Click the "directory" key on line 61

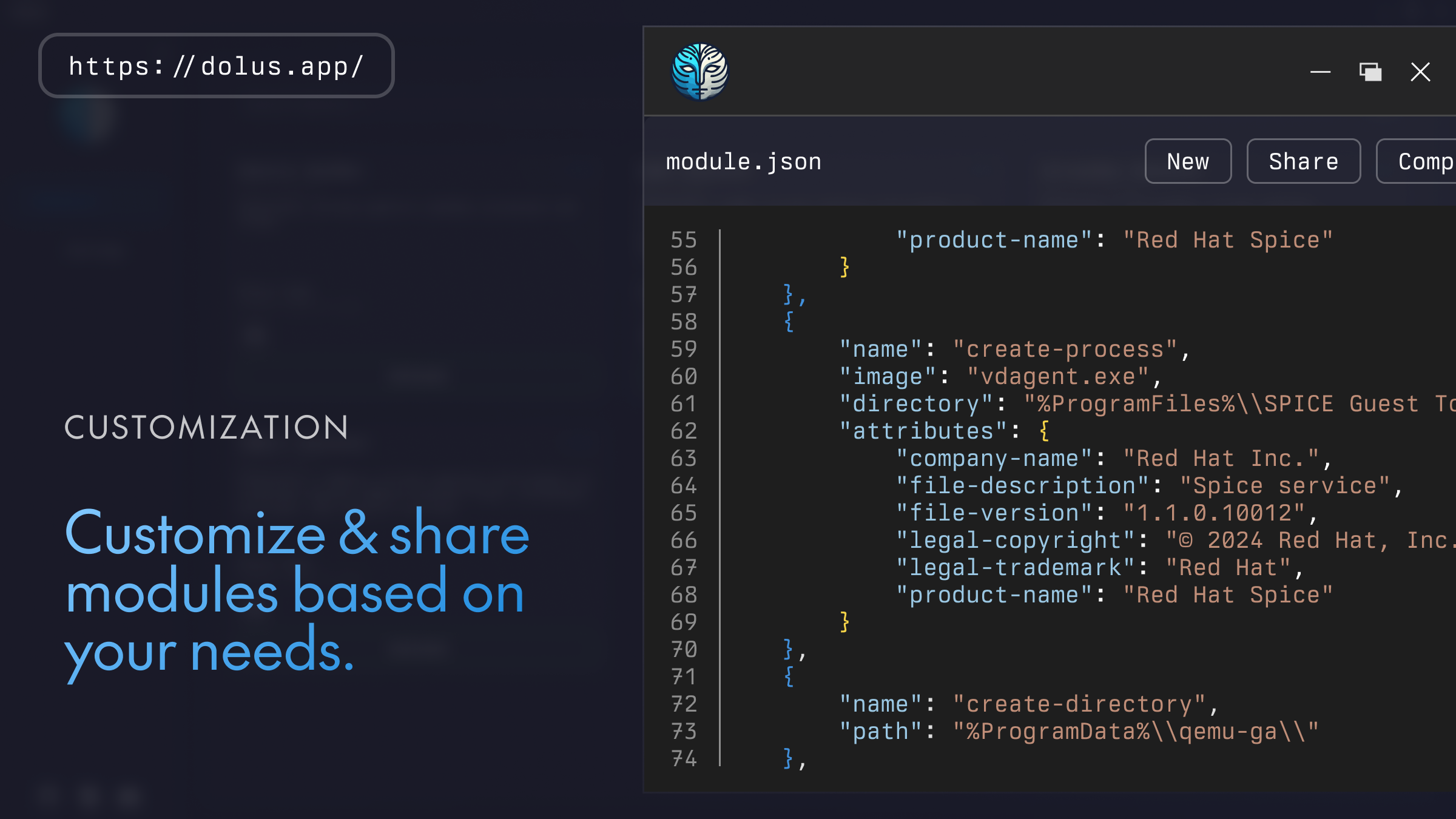click(916, 403)
